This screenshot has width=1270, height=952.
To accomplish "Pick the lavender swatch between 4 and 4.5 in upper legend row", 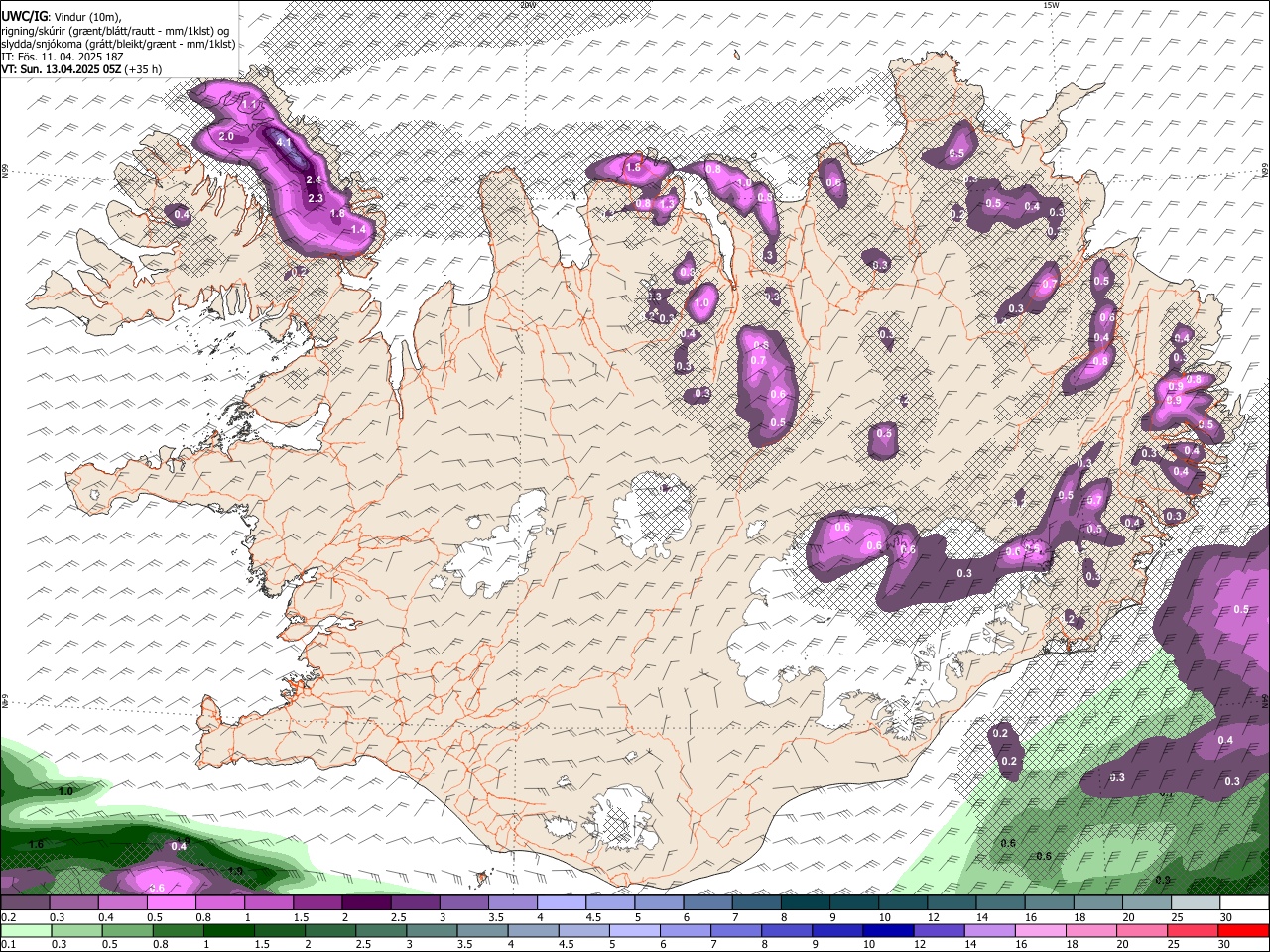I will tap(562, 902).
